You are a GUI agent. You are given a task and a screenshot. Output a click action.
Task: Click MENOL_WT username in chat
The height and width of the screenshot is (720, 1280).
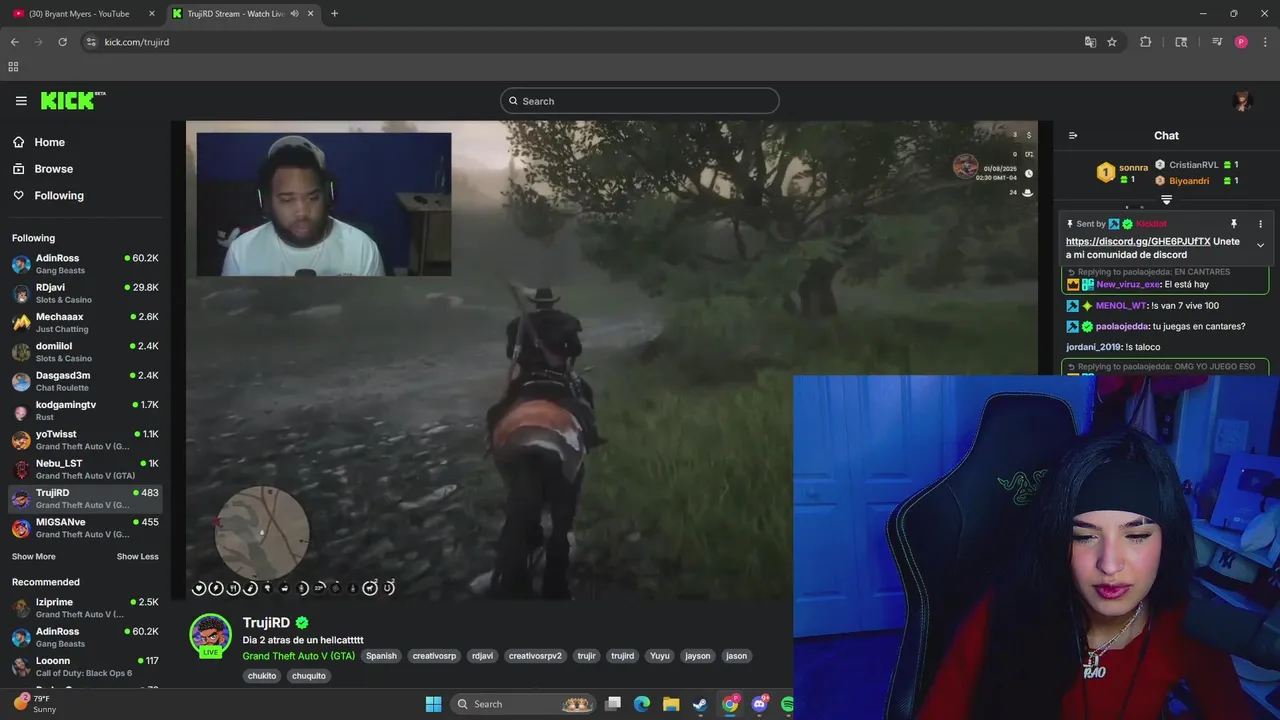1121,306
